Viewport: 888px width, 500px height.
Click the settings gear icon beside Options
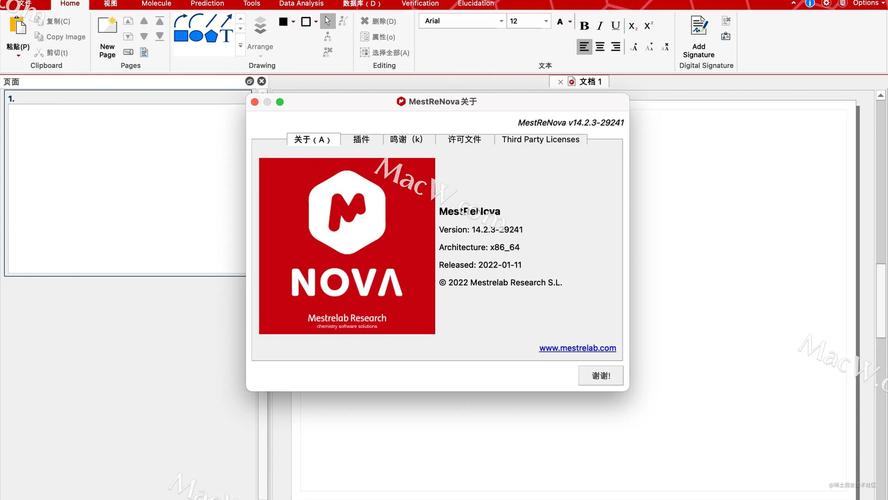tap(826, 3)
